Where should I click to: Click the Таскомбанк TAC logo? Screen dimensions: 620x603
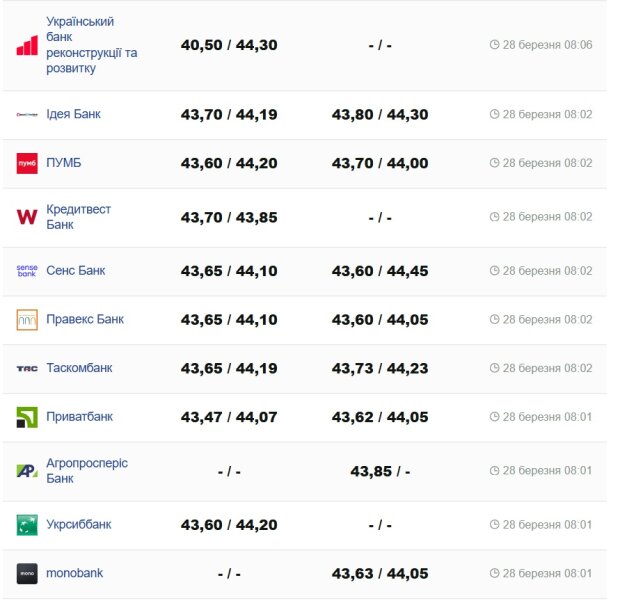coord(27,369)
